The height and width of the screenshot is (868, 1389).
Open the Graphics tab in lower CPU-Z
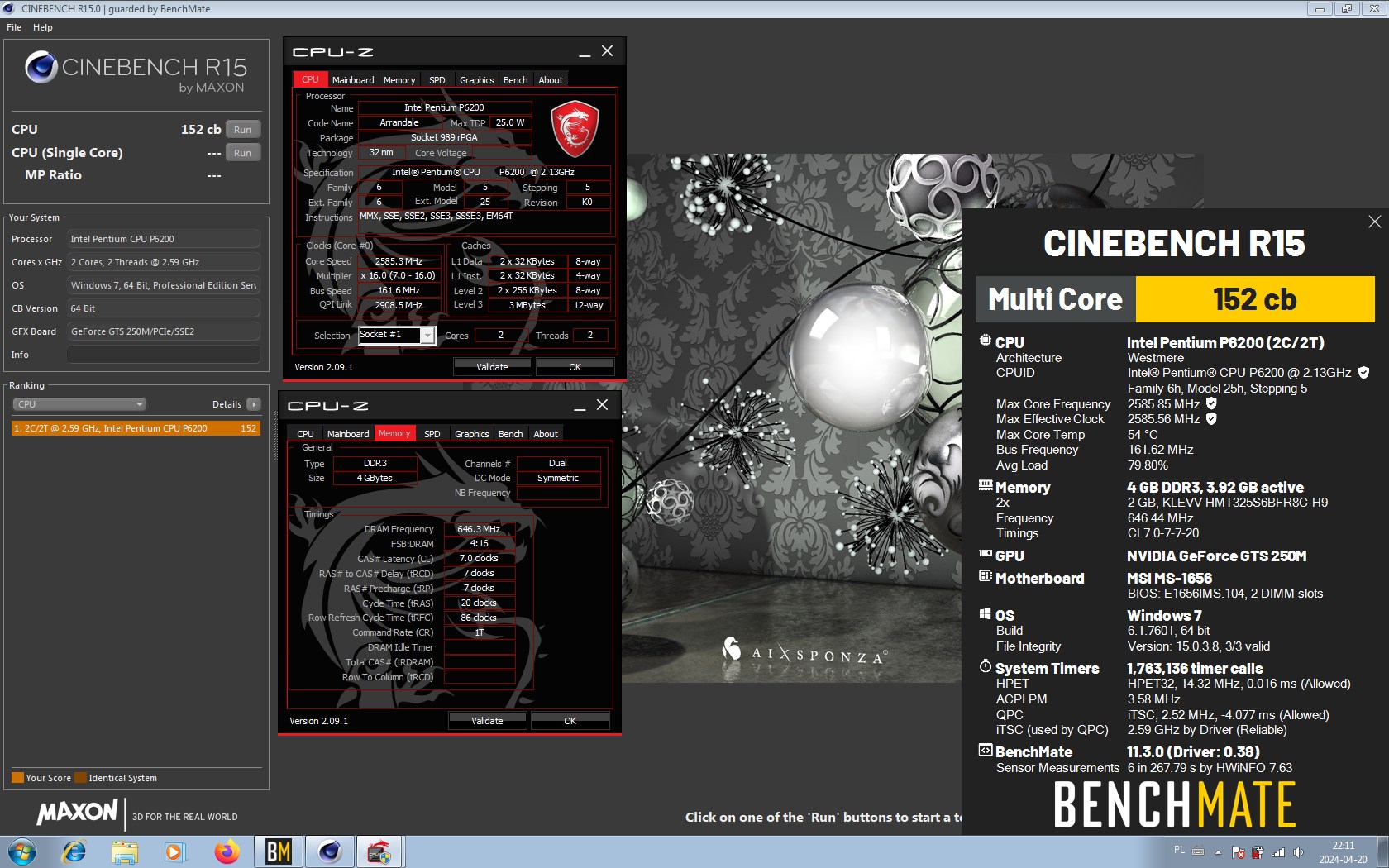tap(472, 434)
